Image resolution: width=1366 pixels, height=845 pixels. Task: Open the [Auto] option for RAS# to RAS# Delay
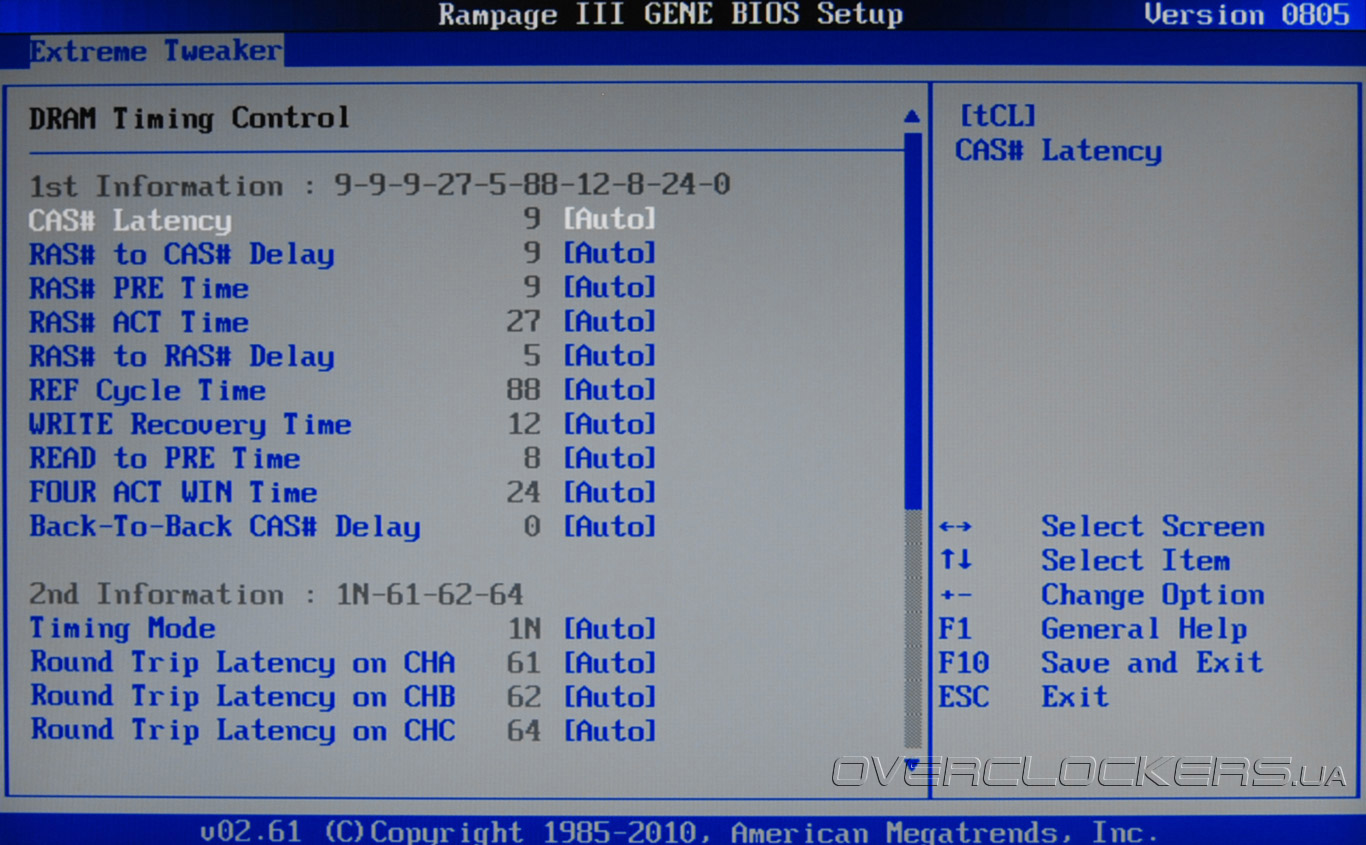coord(609,355)
